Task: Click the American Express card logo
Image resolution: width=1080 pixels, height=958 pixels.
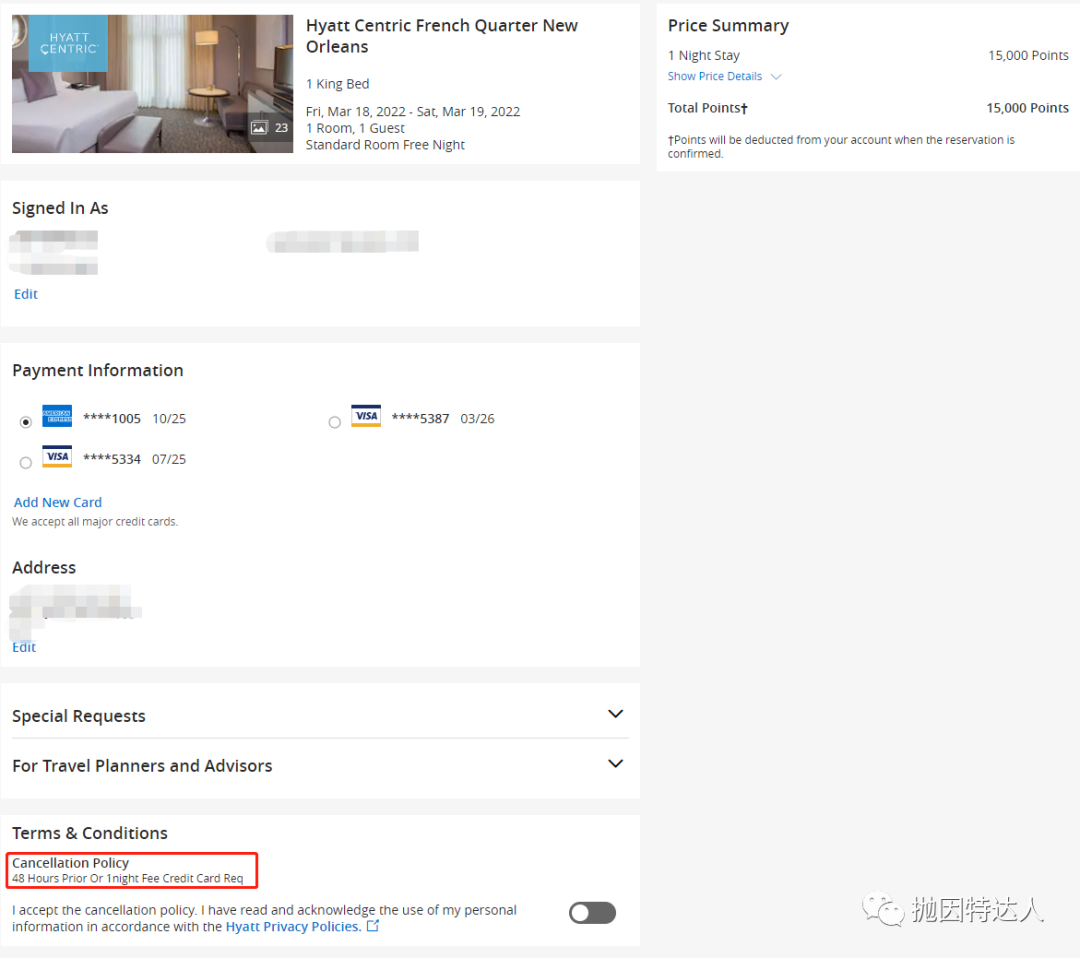Action: coord(57,417)
